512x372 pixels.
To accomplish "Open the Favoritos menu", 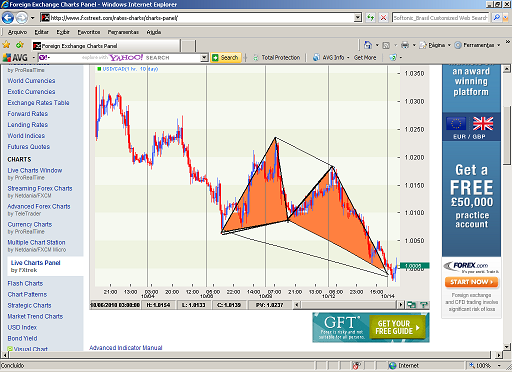I will 89,32.
